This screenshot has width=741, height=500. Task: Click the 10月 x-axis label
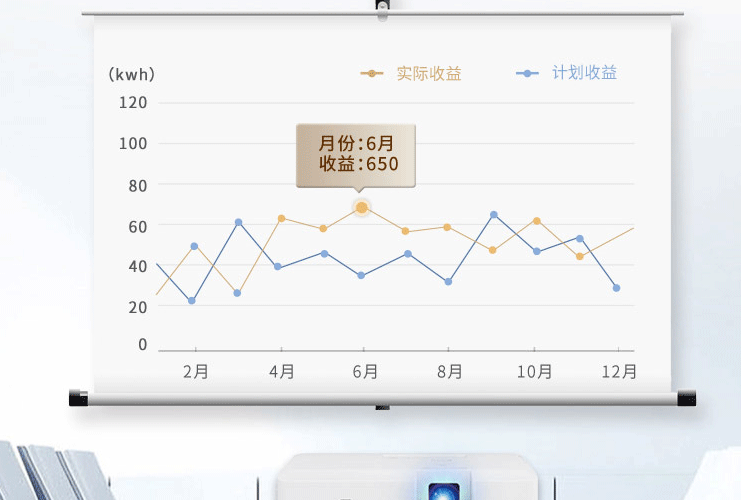[x=534, y=372]
